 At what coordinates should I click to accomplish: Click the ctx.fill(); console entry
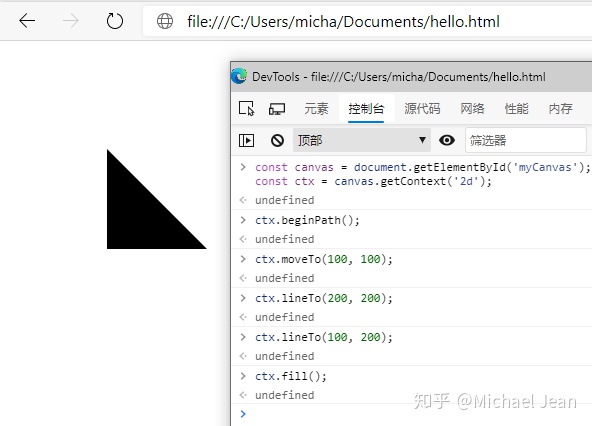pos(291,376)
